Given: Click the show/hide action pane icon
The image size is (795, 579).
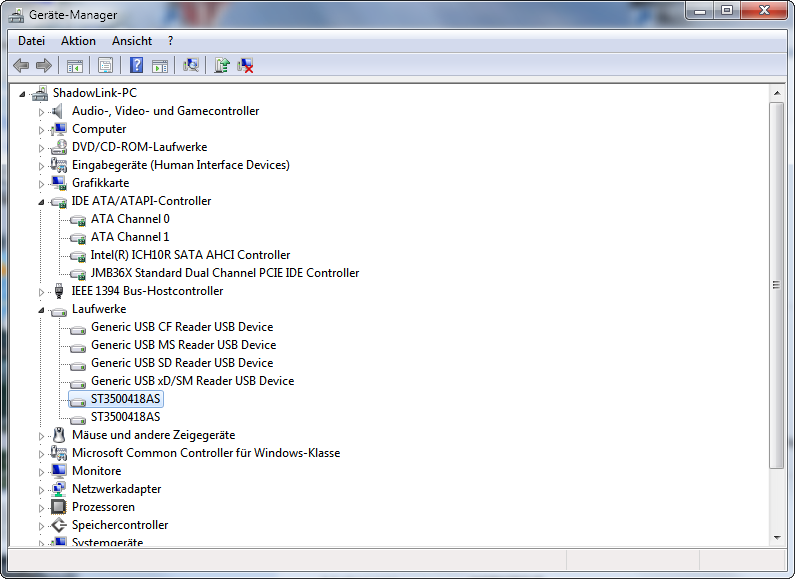Looking at the screenshot, I should tap(160, 65).
